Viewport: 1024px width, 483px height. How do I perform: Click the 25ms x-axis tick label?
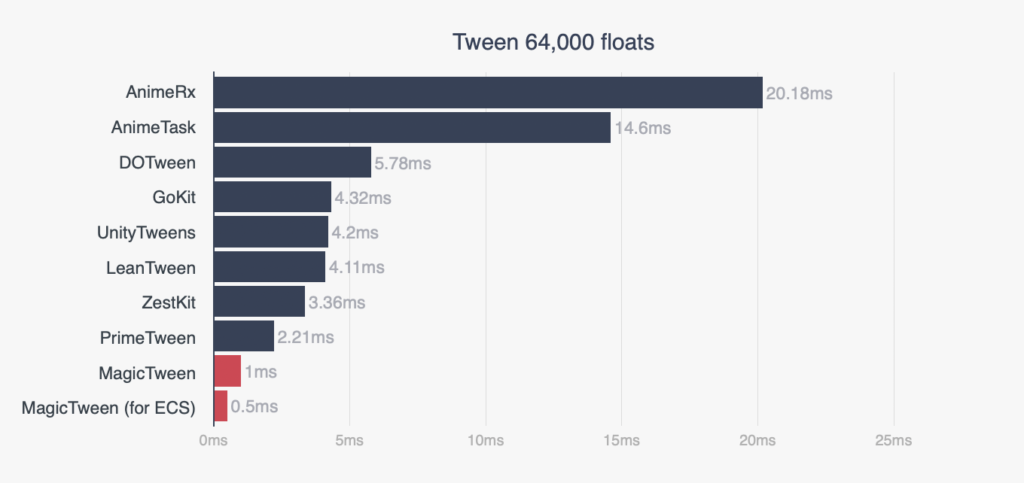[x=893, y=441]
